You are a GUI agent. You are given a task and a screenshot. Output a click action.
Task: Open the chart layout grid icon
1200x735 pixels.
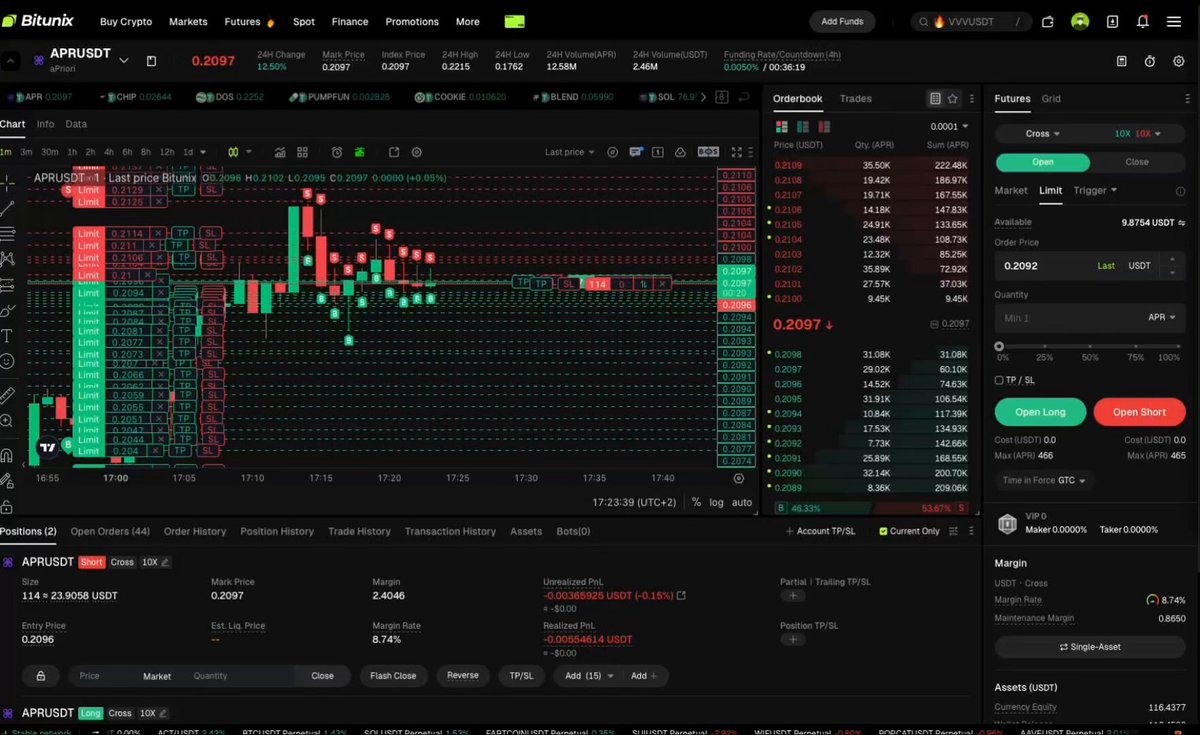302,152
